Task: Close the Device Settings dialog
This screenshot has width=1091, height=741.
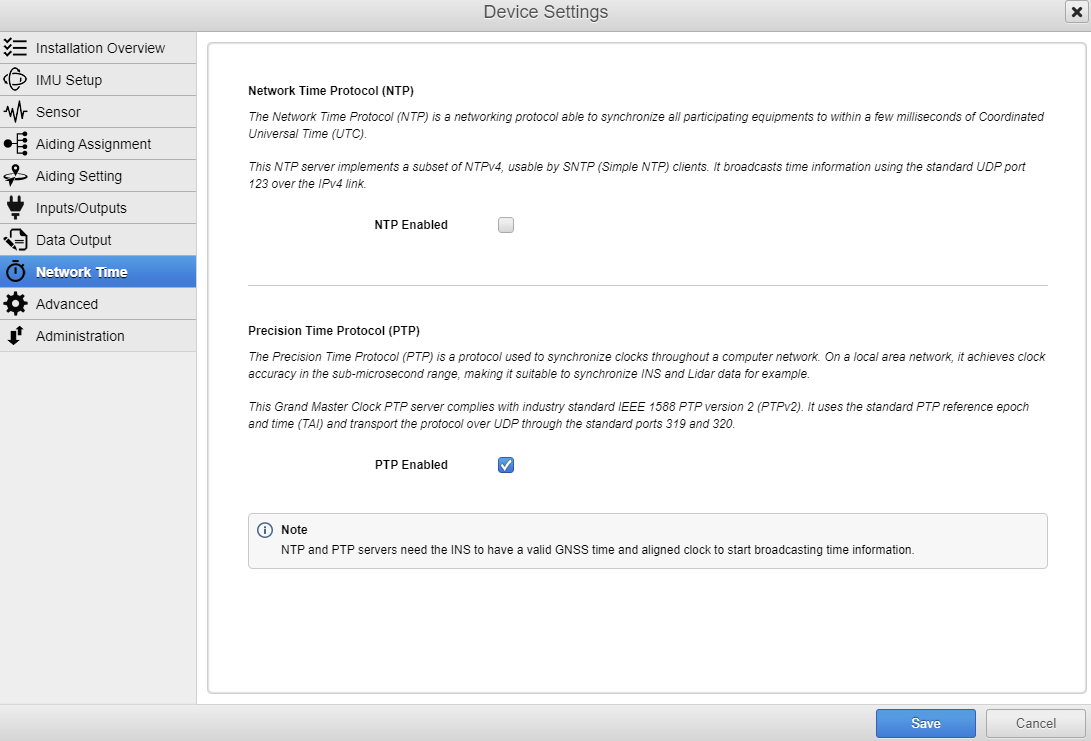Action: (x=1076, y=12)
